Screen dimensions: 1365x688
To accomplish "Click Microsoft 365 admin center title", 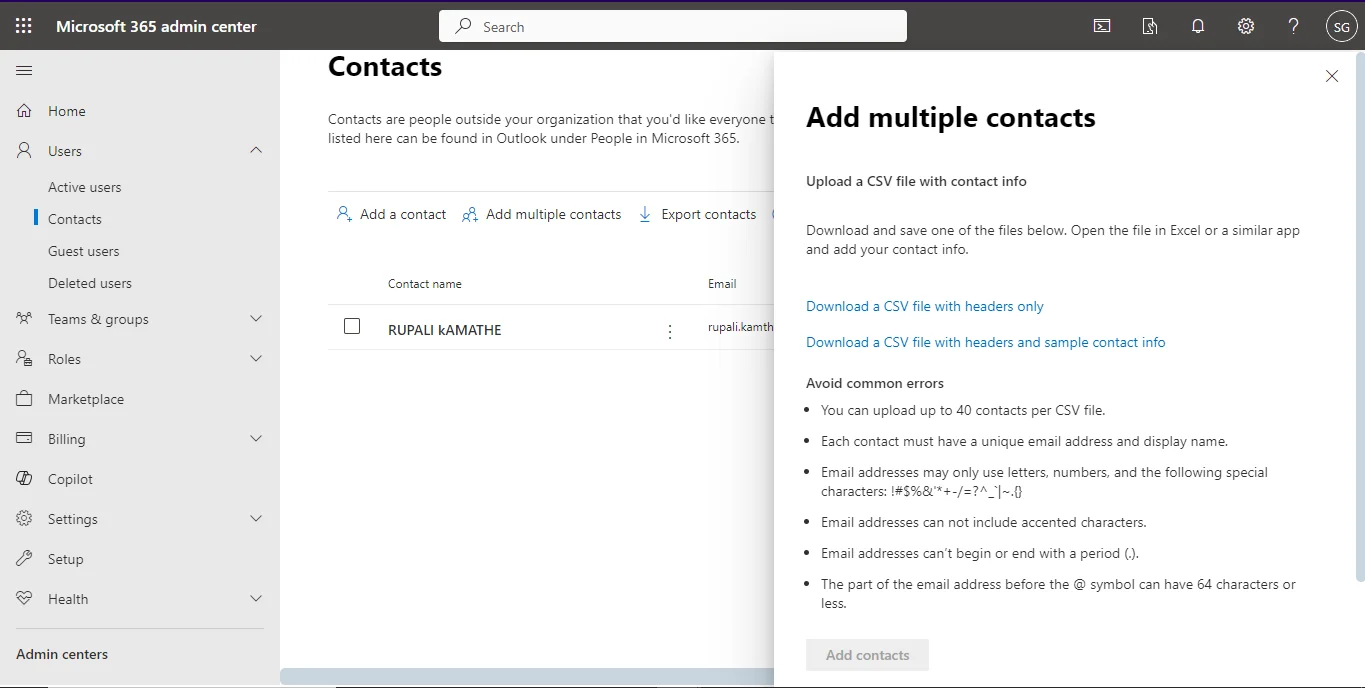I will pos(156,27).
